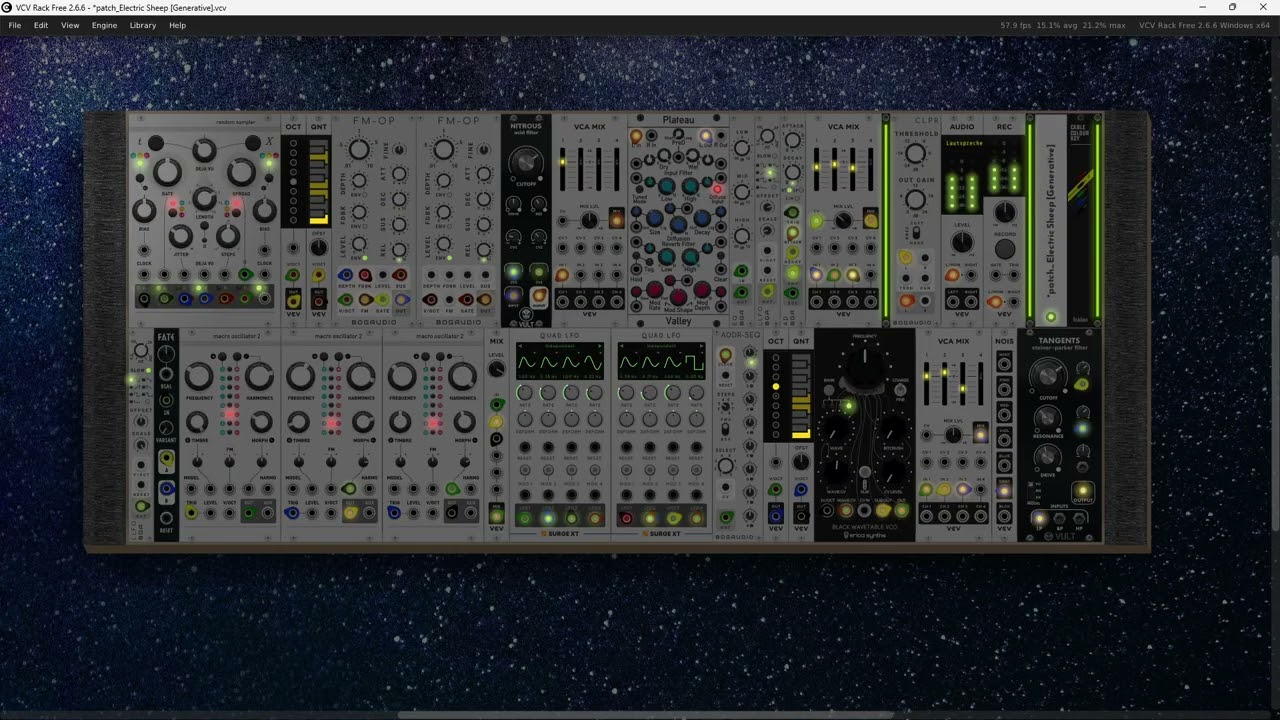Click the Nitrous OUTPUT jack
The width and height of the screenshot is (1280, 720).
click(x=539, y=295)
